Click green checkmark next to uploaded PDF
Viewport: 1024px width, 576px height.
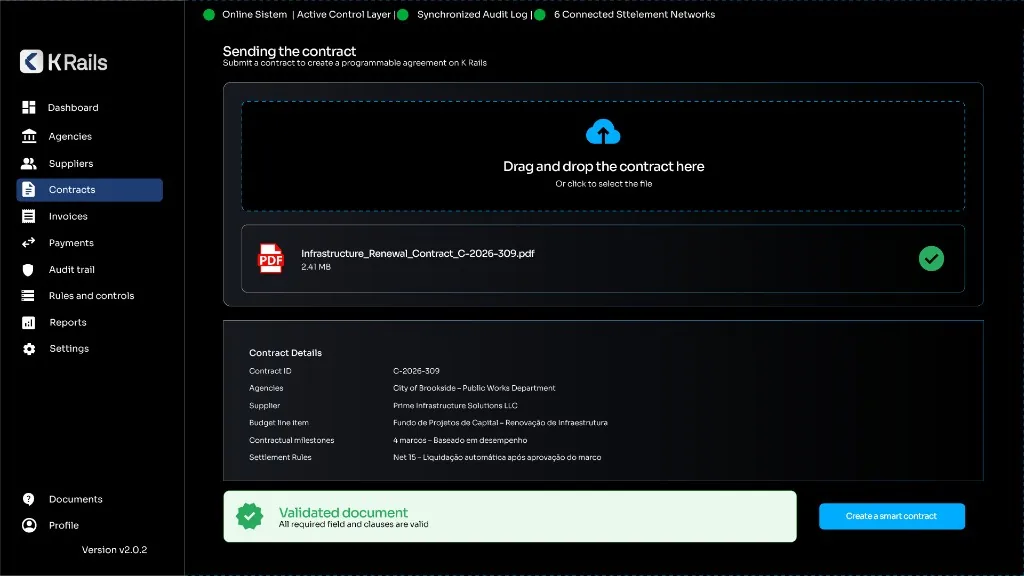point(931,259)
